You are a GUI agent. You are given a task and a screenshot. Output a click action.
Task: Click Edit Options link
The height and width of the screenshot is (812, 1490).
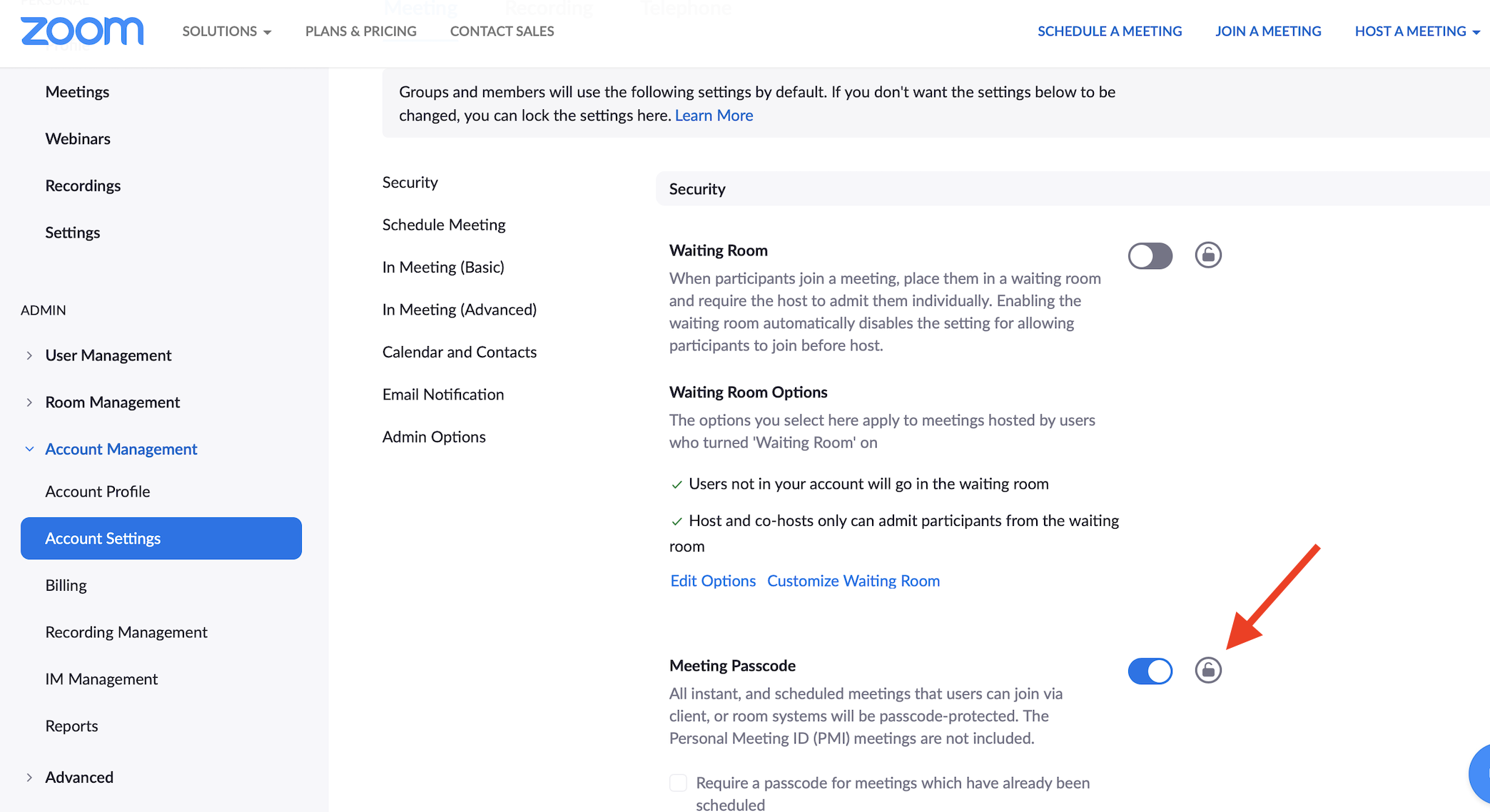pos(712,581)
